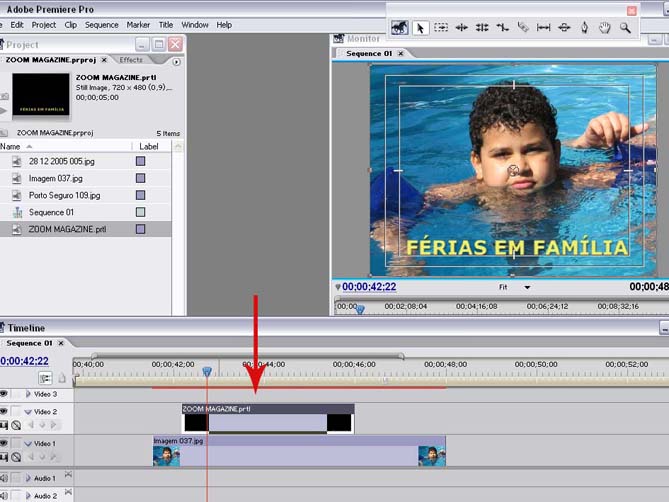Mute the Audio 1 track speaker

pos(4,479)
